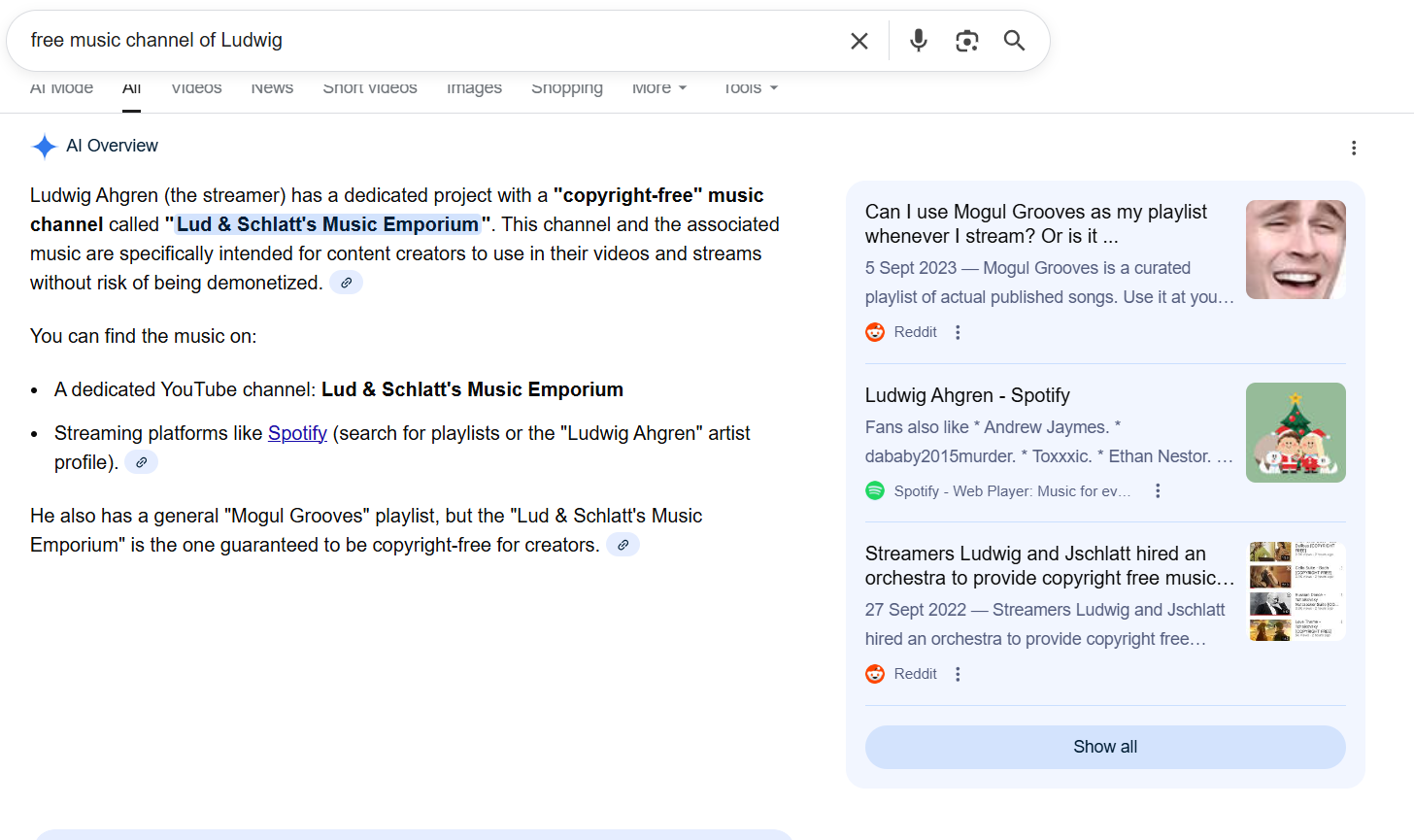Open AI Overview three-dot options menu
Viewport: 1414px width, 840px height.
1353,148
